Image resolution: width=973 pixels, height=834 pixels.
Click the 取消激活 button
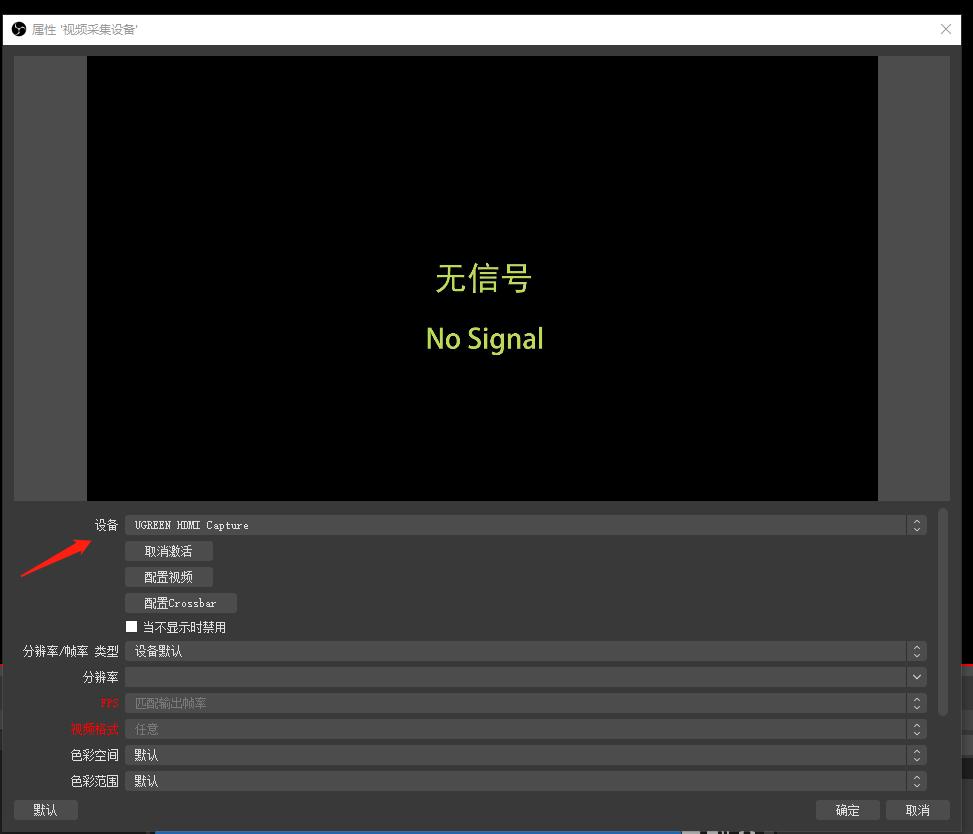(167, 550)
